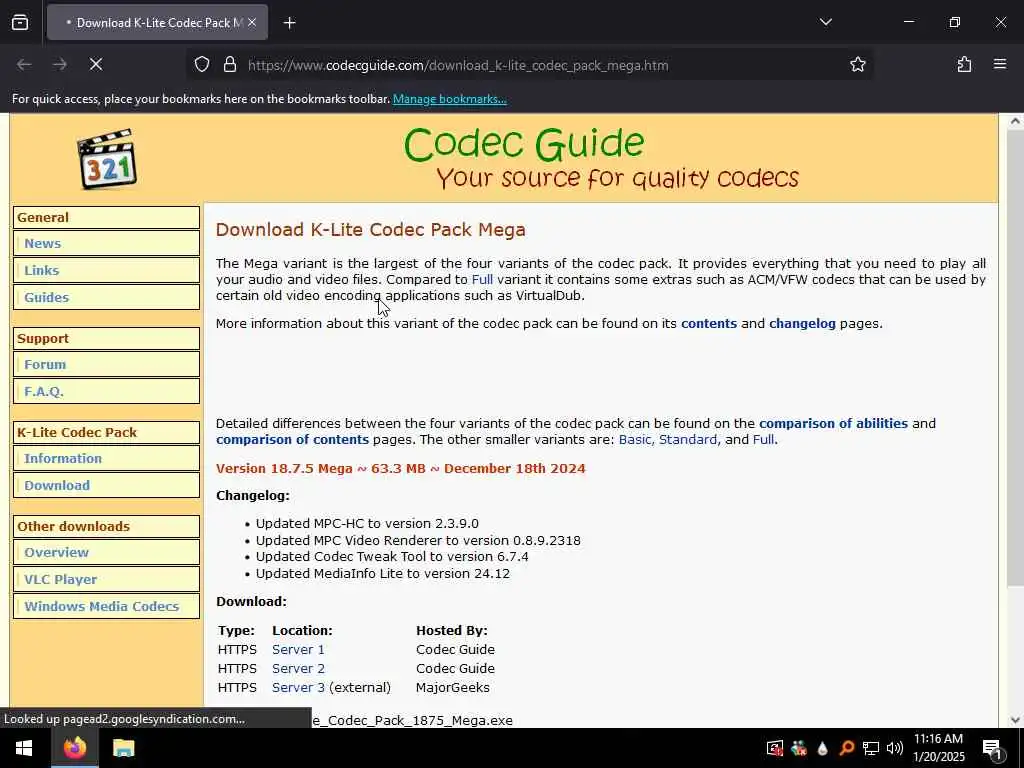Click the 321 clapperboard logo
Image resolution: width=1024 pixels, height=768 pixels.
(x=107, y=159)
